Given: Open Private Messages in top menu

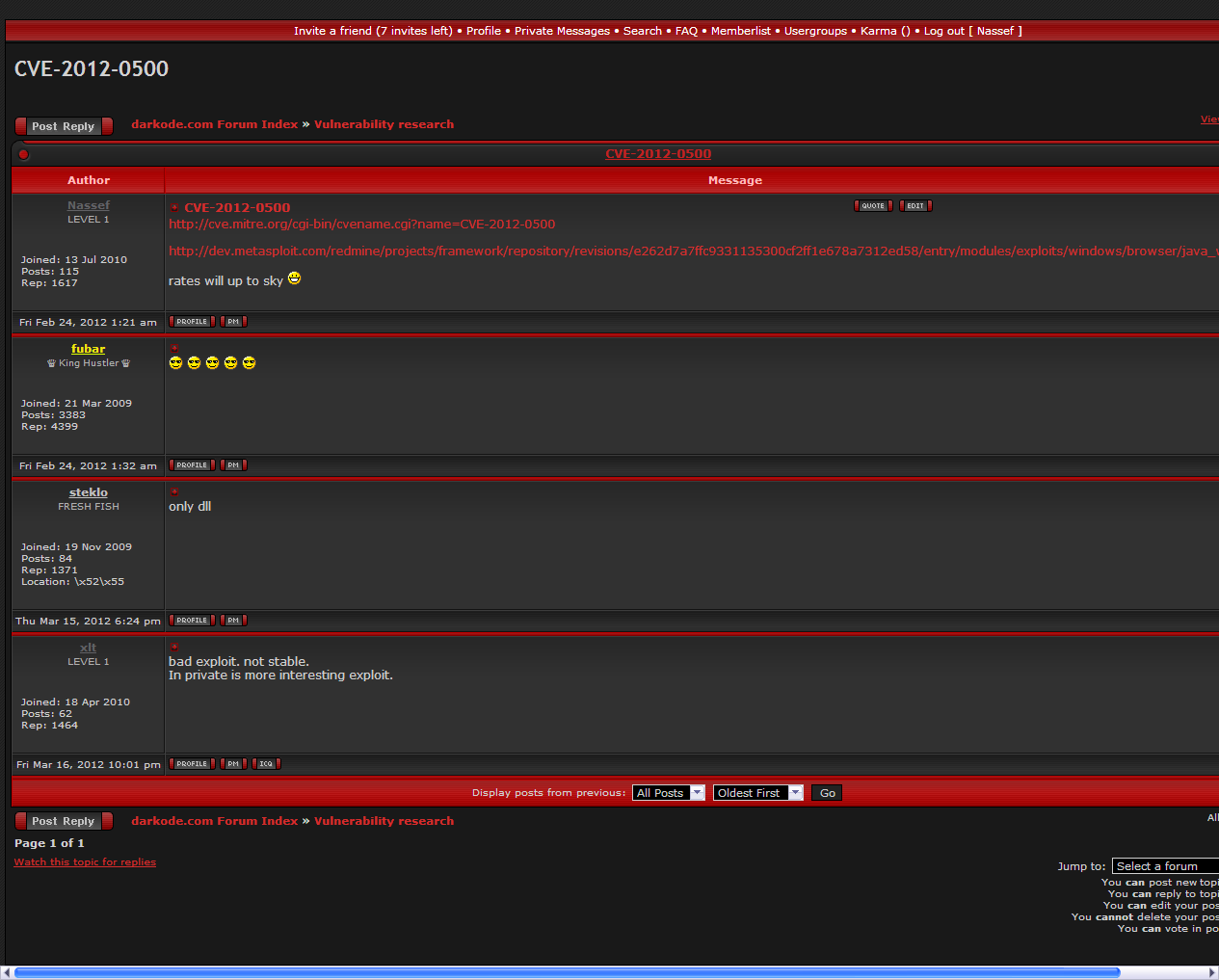Looking at the screenshot, I should point(562,31).
